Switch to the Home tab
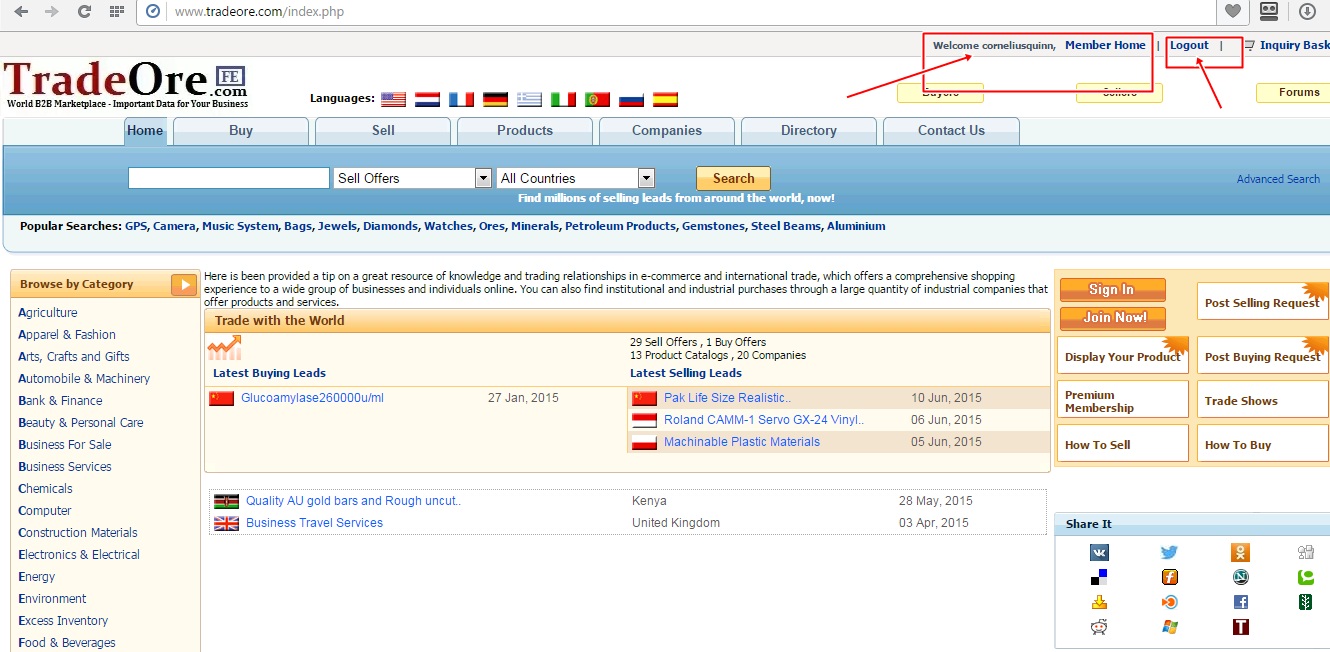The height and width of the screenshot is (652, 1330). point(145,131)
